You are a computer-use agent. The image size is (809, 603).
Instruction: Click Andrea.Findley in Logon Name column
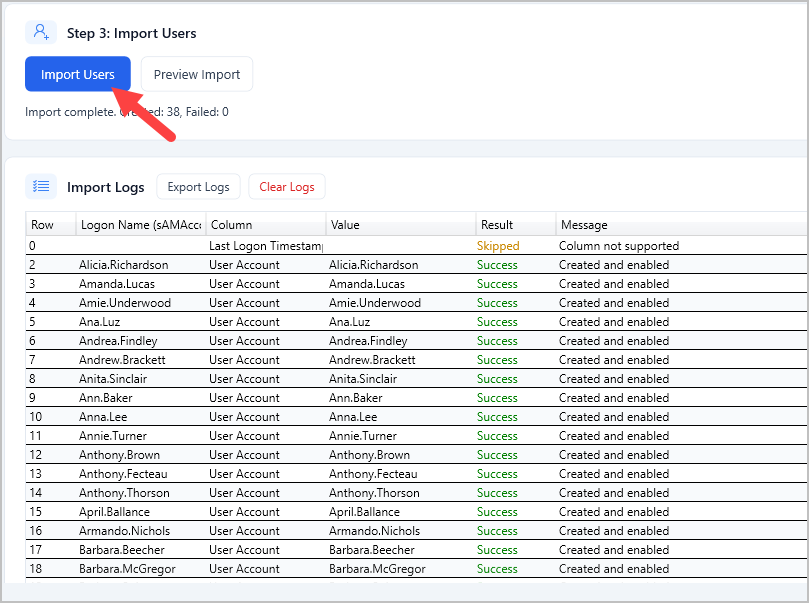[118, 341]
